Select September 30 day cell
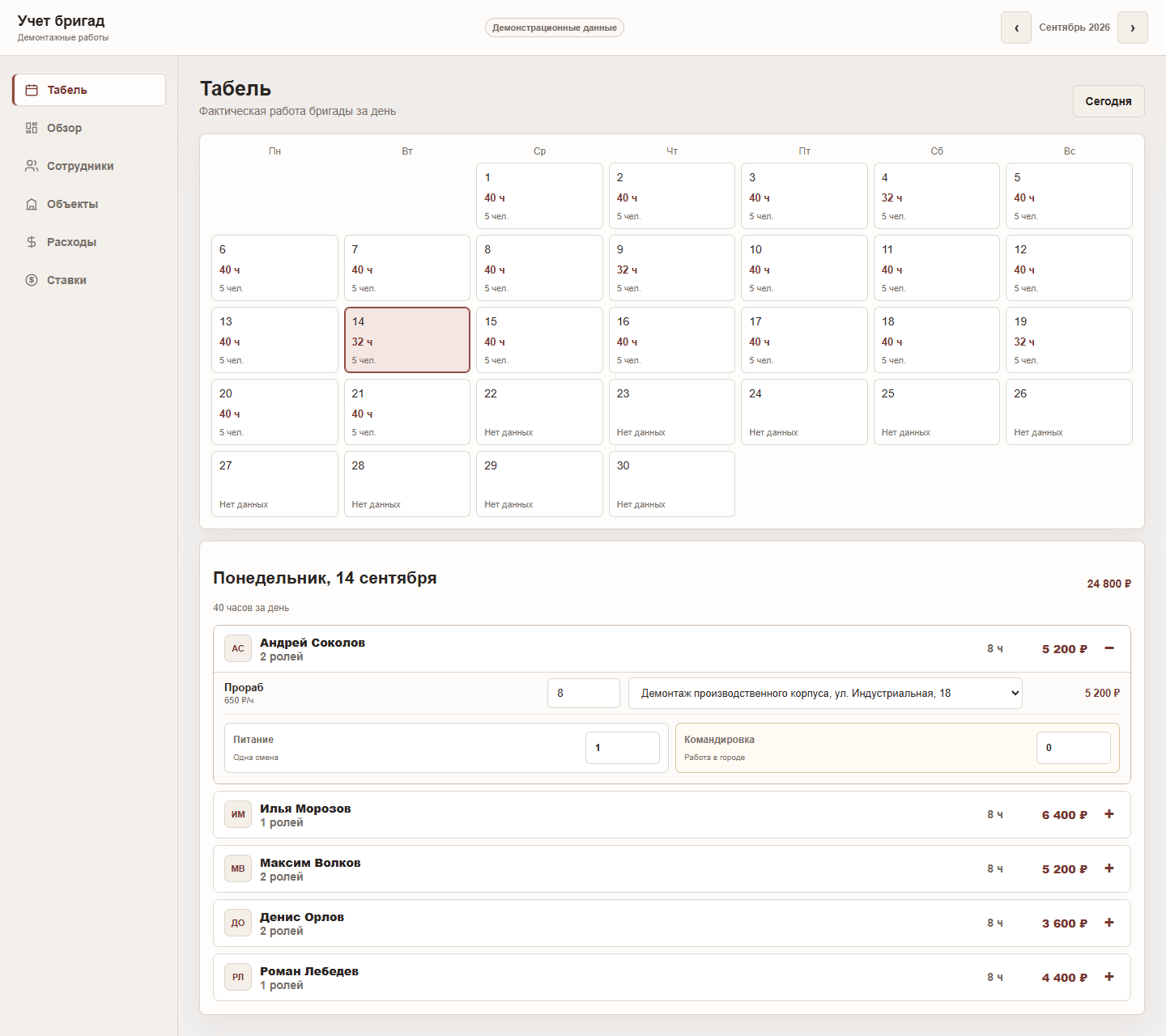1166x1036 pixels. point(672,484)
